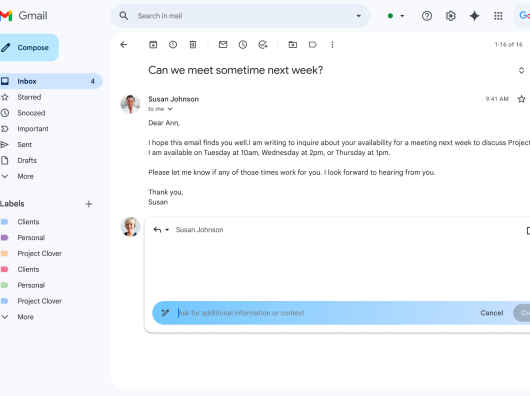
Task: Expand recipient details next to "to me"
Action: [x=170, y=109]
